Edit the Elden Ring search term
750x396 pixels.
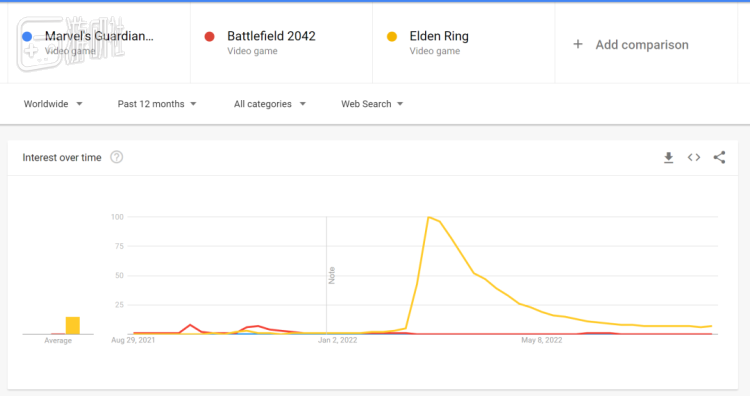pyautogui.click(x=439, y=36)
